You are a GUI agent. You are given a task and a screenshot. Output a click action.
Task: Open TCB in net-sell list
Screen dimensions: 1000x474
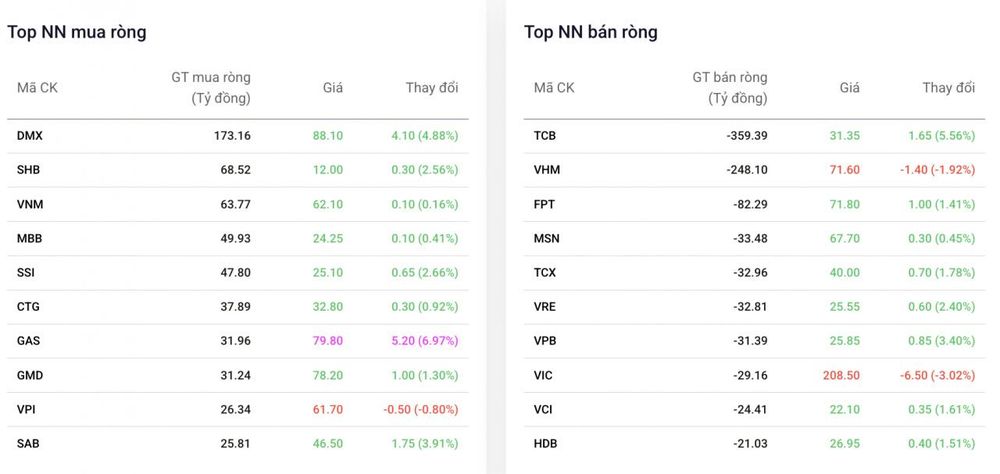(754, 136)
